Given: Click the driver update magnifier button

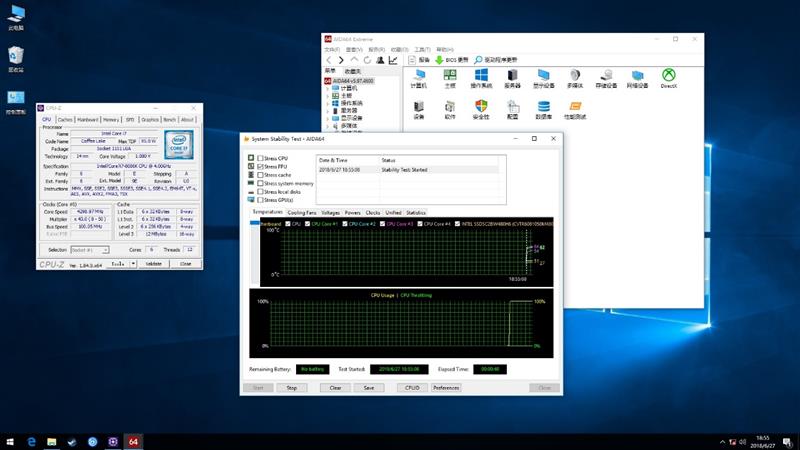Looking at the screenshot, I should tap(495, 60).
